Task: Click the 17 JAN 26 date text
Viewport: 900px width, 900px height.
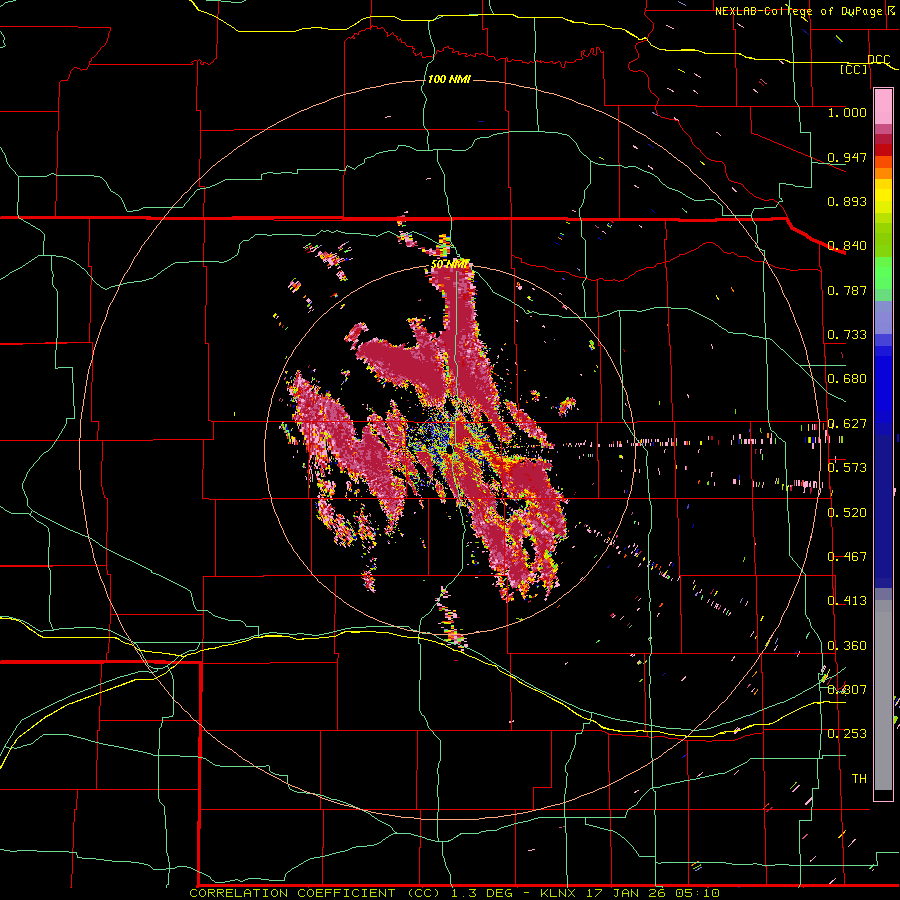Action: click(627, 893)
